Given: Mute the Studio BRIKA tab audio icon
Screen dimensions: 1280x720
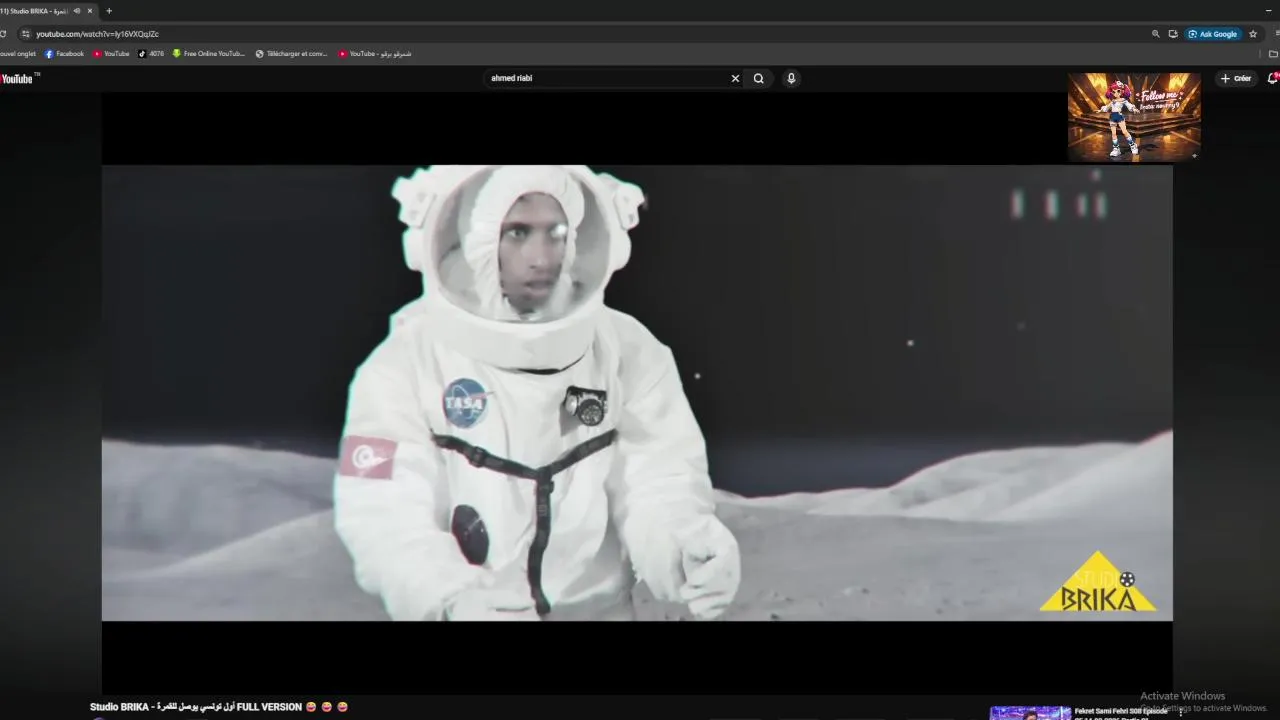Looking at the screenshot, I should pos(77,11).
